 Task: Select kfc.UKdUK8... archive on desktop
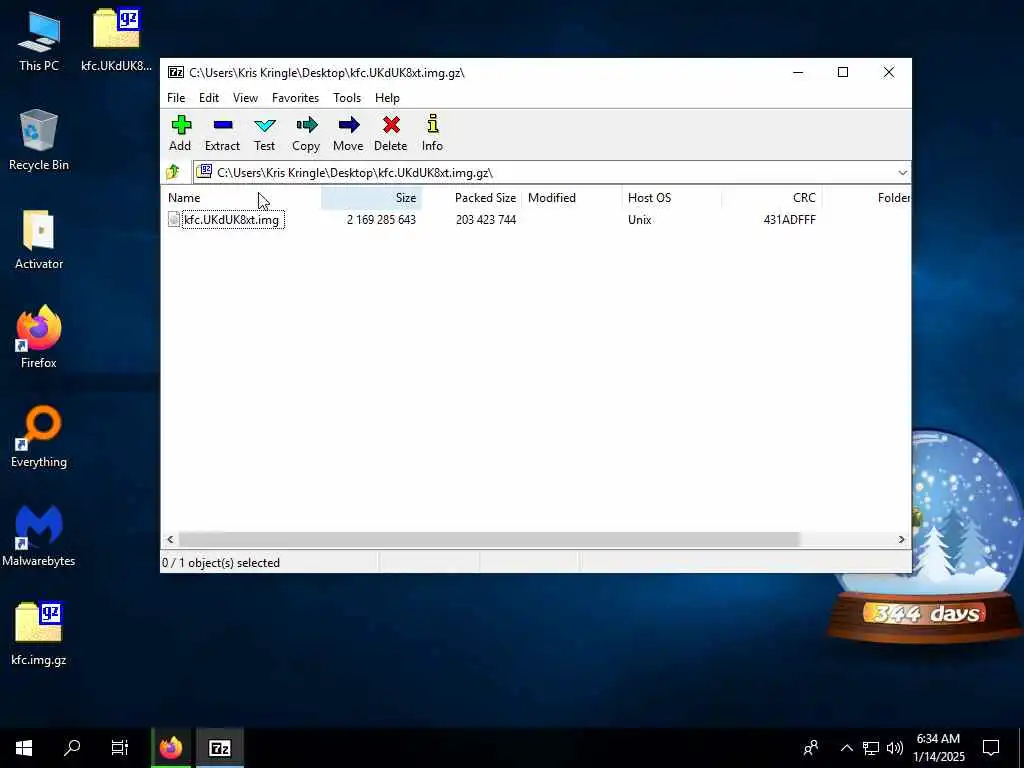(116, 40)
